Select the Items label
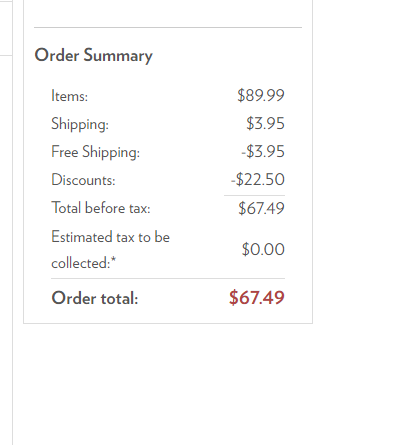Screen dimensions: 394x445 pos(69,96)
